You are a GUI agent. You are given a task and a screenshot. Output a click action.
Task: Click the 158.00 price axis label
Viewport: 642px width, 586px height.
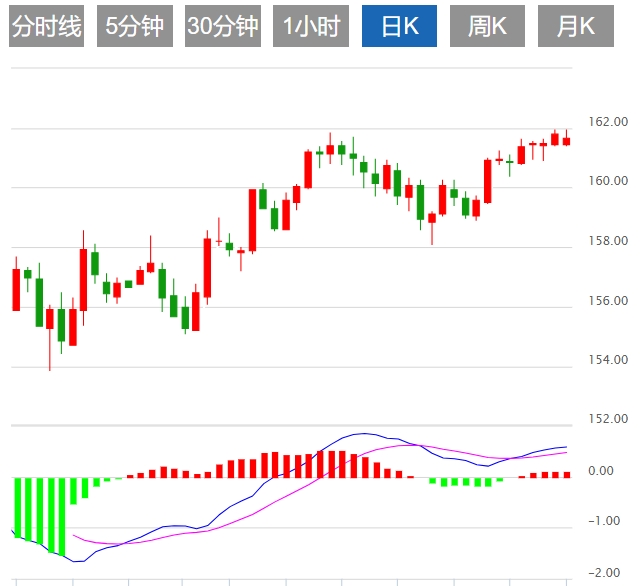608,241
